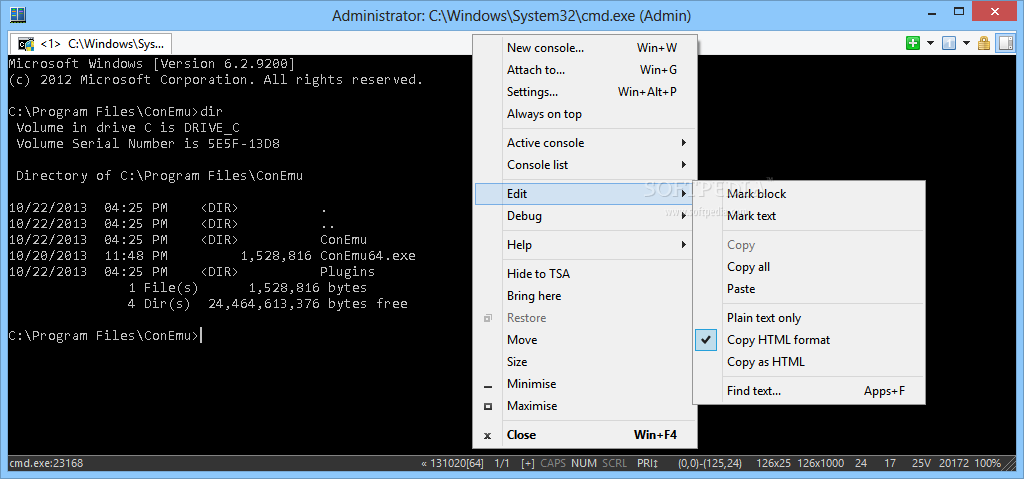Click the 25V value in status bar
The width and height of the screenshot is (1024, 479).
[x=921, y=463]
